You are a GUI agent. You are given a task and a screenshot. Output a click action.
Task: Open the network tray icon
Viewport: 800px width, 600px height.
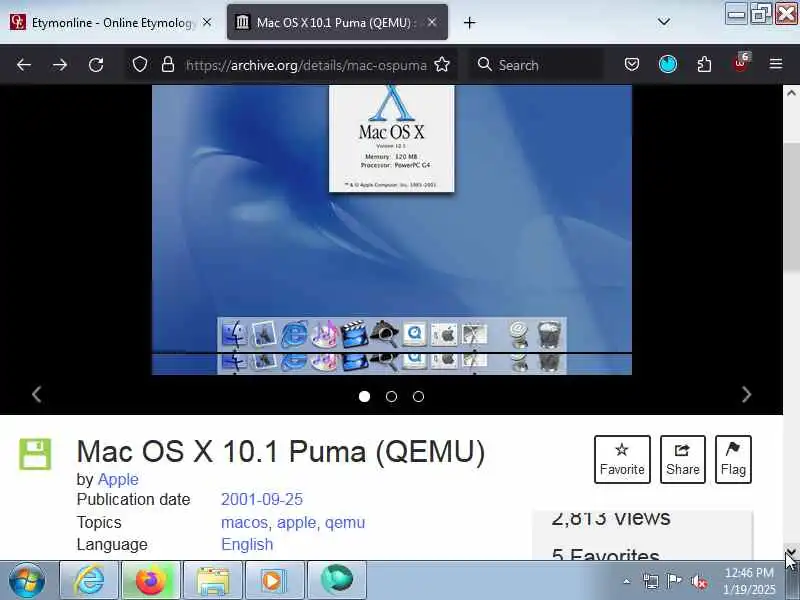[x=651, y=581]
